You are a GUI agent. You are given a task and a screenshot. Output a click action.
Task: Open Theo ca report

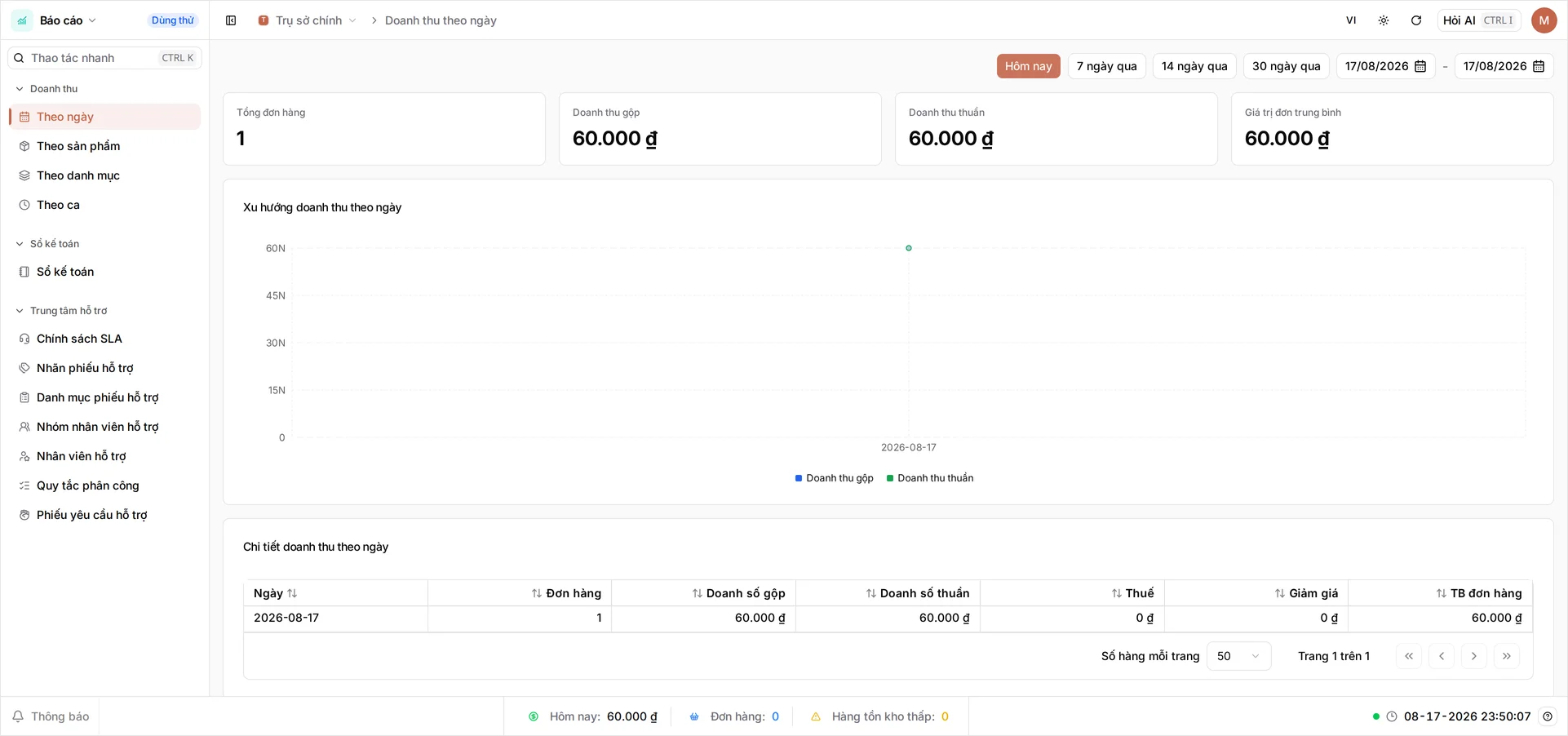tap(105, 205)
